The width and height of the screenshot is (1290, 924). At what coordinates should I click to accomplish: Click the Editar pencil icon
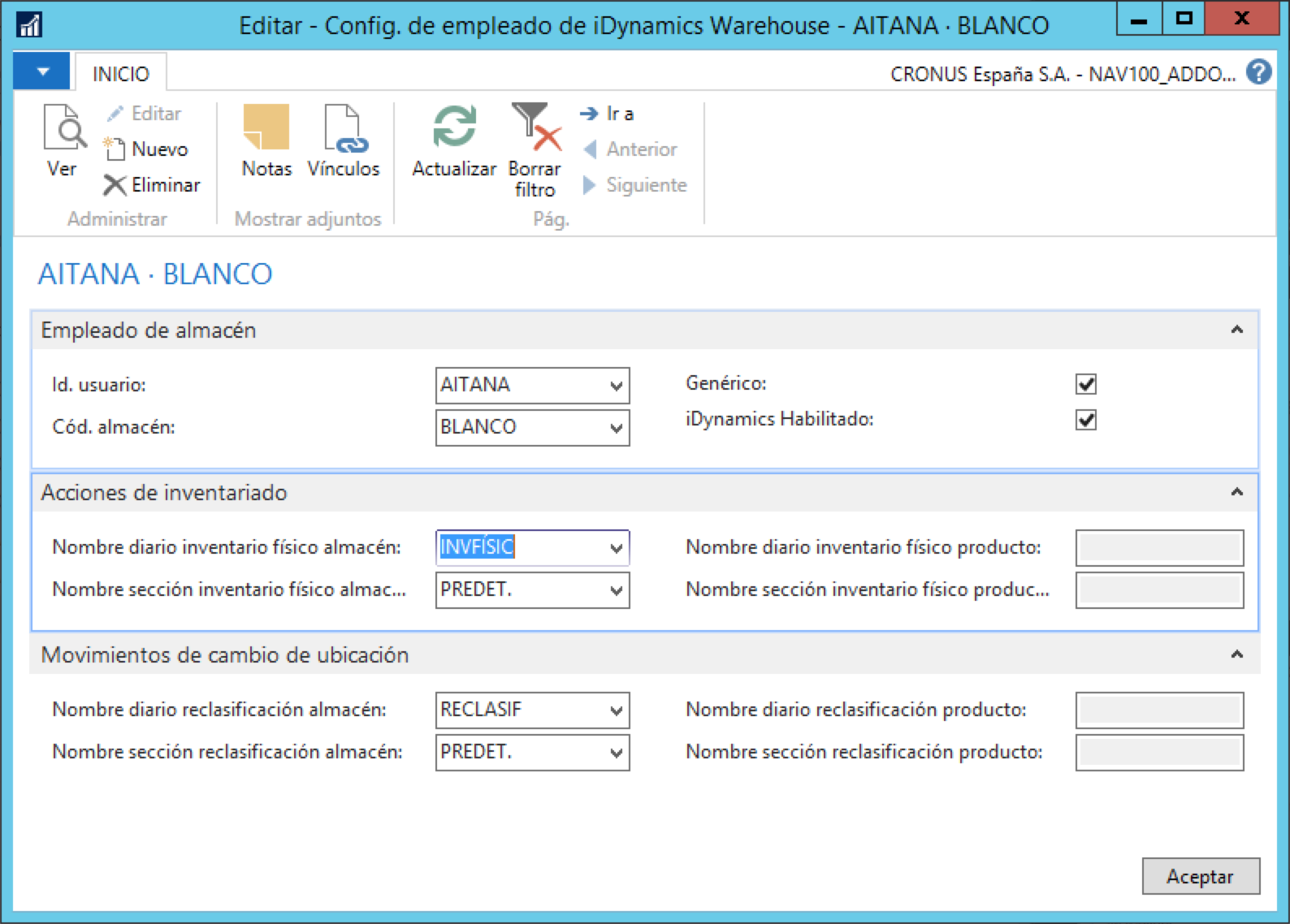pos(115,114)
